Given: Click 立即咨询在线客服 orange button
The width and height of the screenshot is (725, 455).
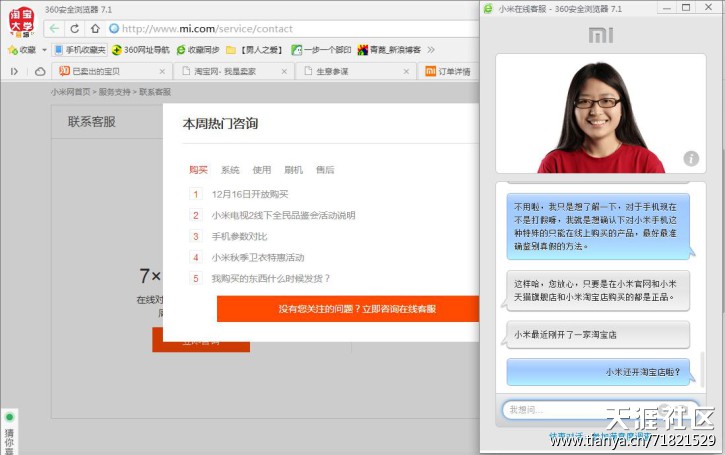Looking at the screenshot, I should tap(348, 309).
